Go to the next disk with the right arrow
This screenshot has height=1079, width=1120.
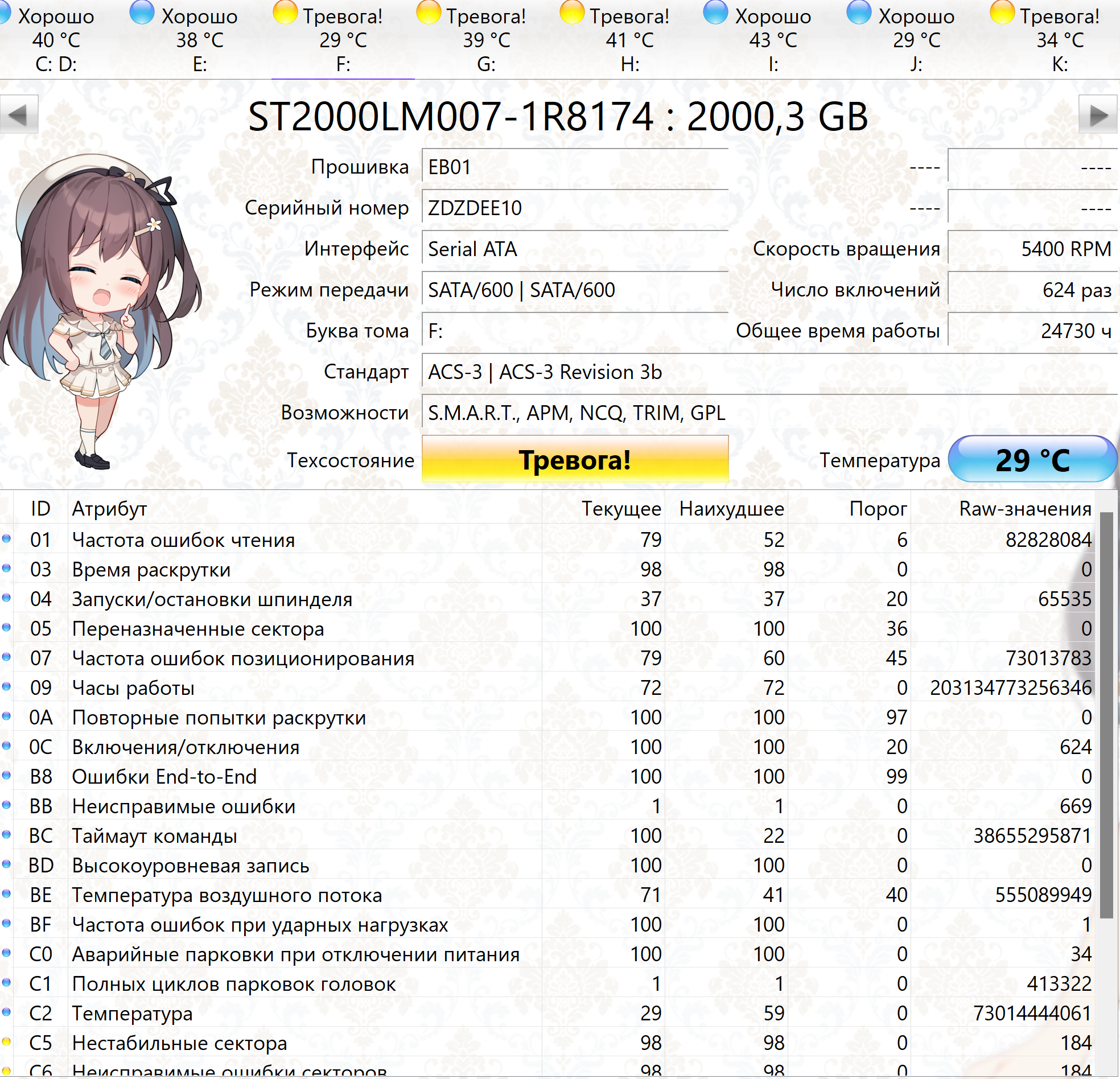click(x=1098, y=115)
